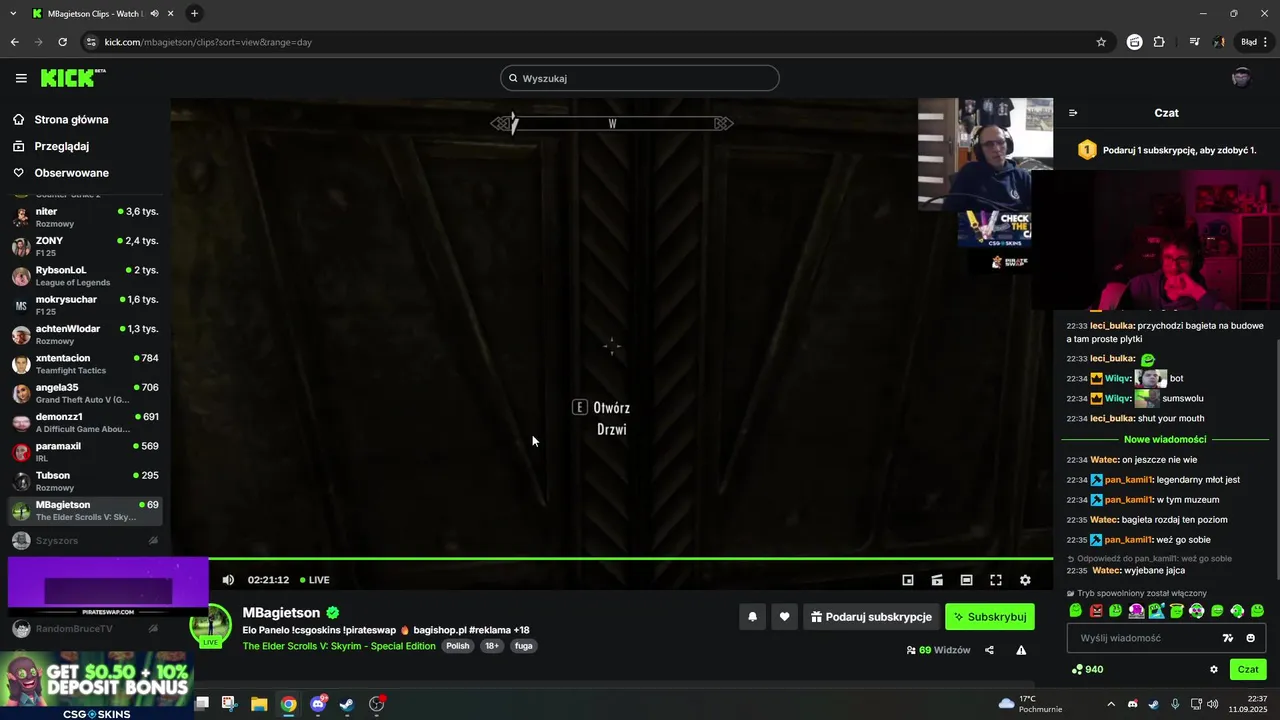Open File Explorer from taskbar
This screenshot has height=720, width=1280.
point(259,704)
